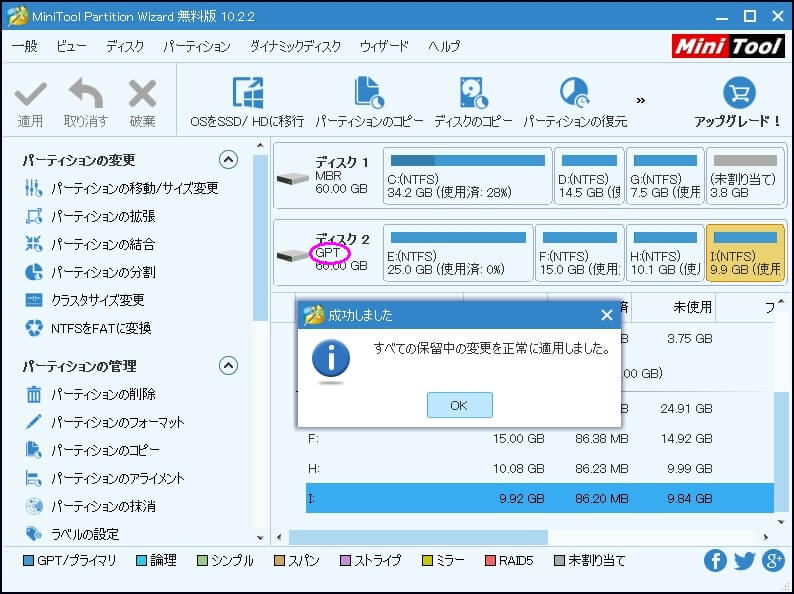Open the ヘルプ menu
794x594 pixels.
point(444,46)
